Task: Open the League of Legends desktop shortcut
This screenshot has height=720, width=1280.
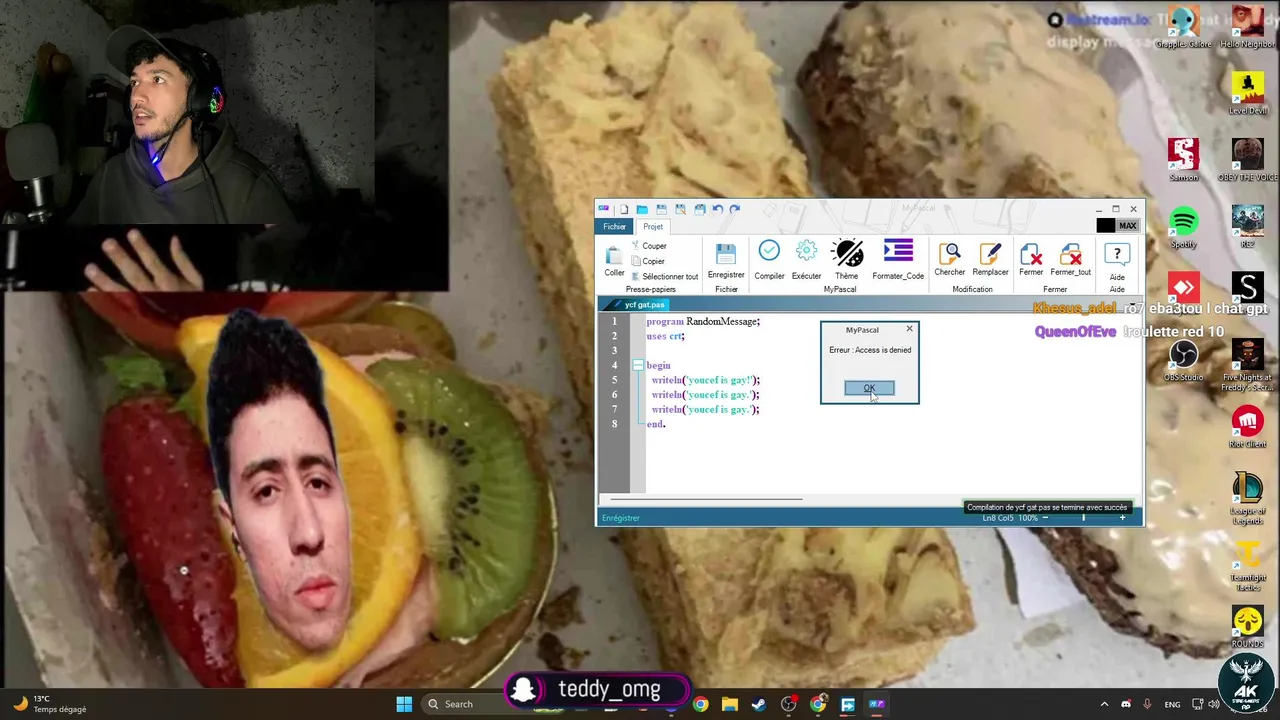Action: (1247, 496)
